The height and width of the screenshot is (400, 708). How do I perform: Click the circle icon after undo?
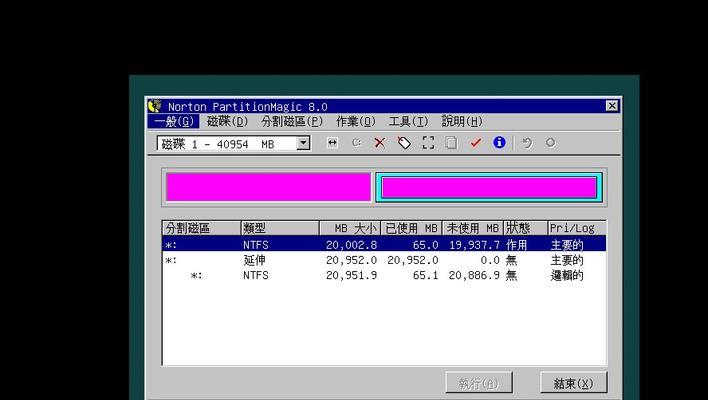click(550, 143)
